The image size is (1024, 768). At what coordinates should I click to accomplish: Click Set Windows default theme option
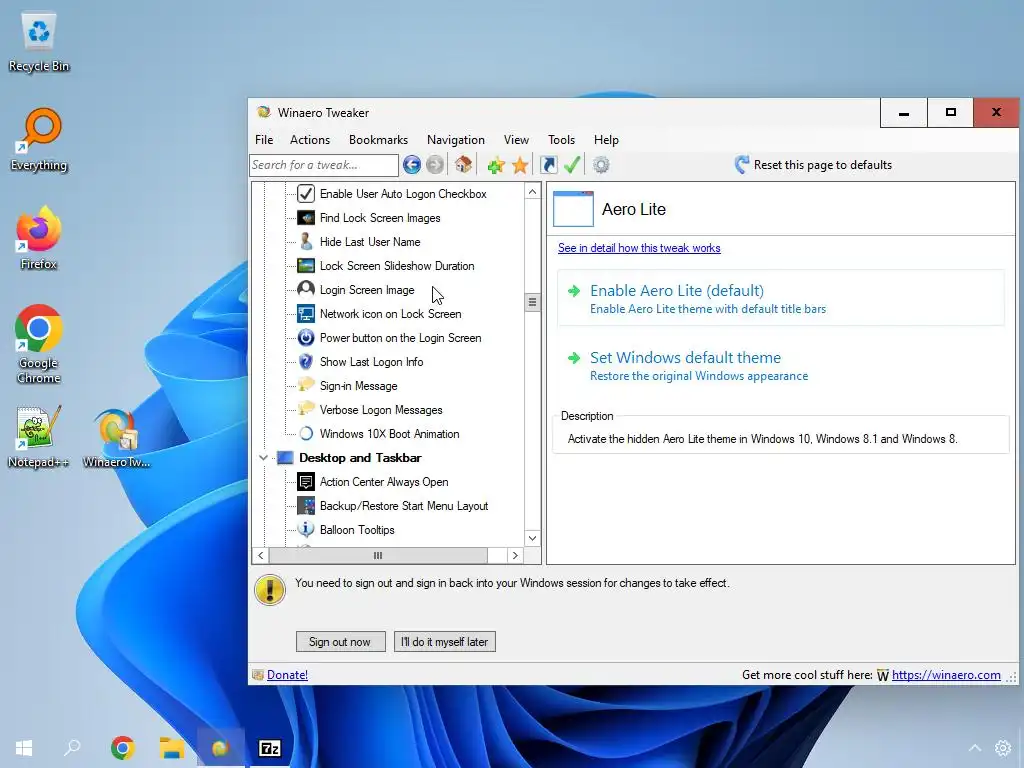click(x=780, y=365)
